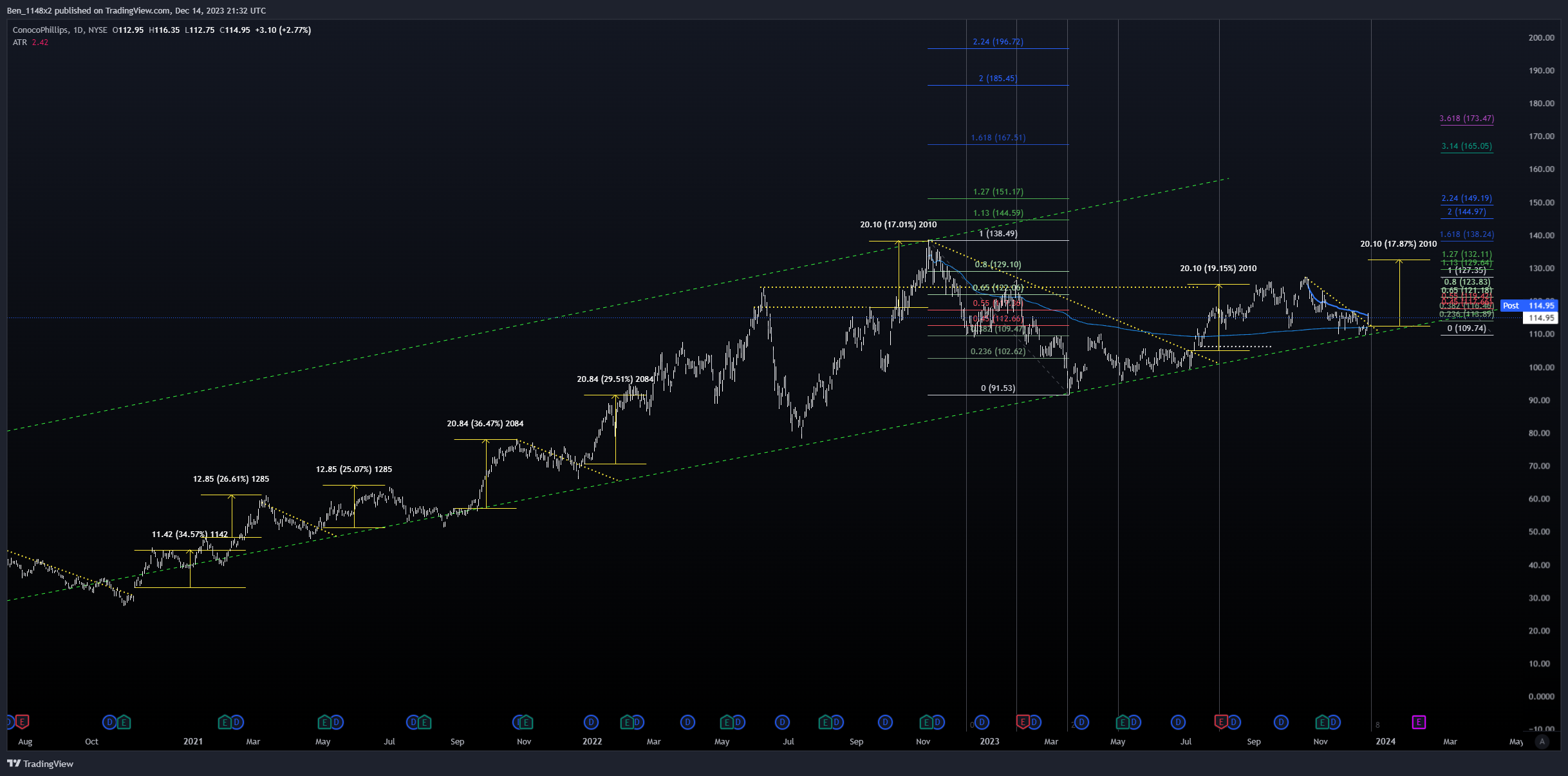Viewport: 1568px width, 776px height.
Task: Open the red earnings marker in August 2023
Action: click(1221, 722)
